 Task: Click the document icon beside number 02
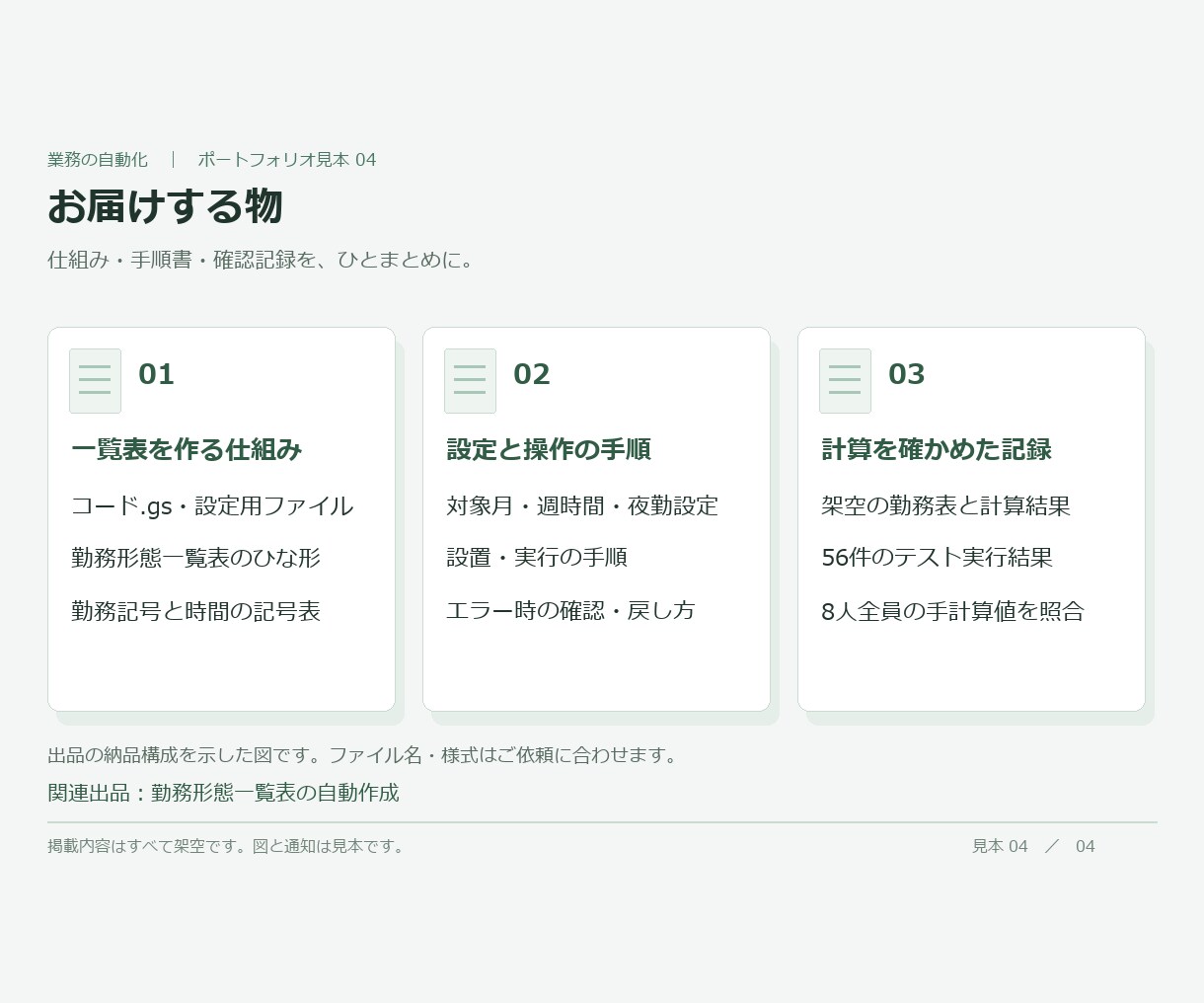coord(470,380)
